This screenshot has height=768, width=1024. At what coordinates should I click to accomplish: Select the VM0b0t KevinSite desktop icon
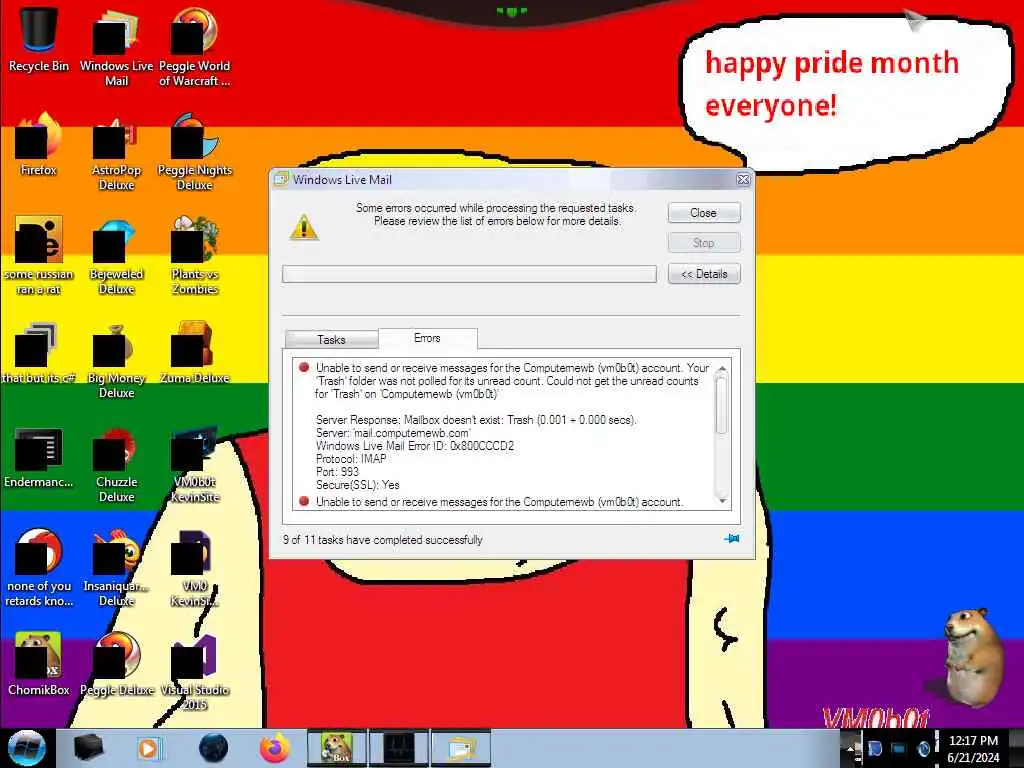[195, 464]
